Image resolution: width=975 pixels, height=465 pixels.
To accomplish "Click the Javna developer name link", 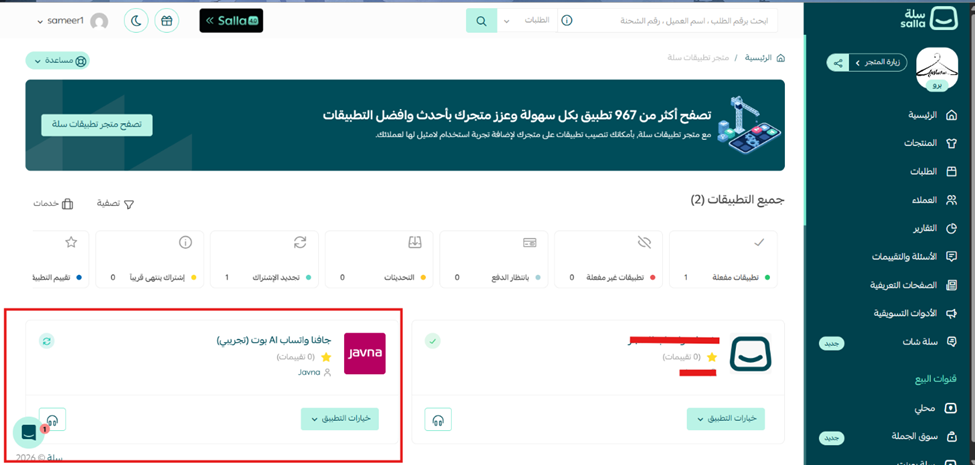I will click(x=308, y=372).
